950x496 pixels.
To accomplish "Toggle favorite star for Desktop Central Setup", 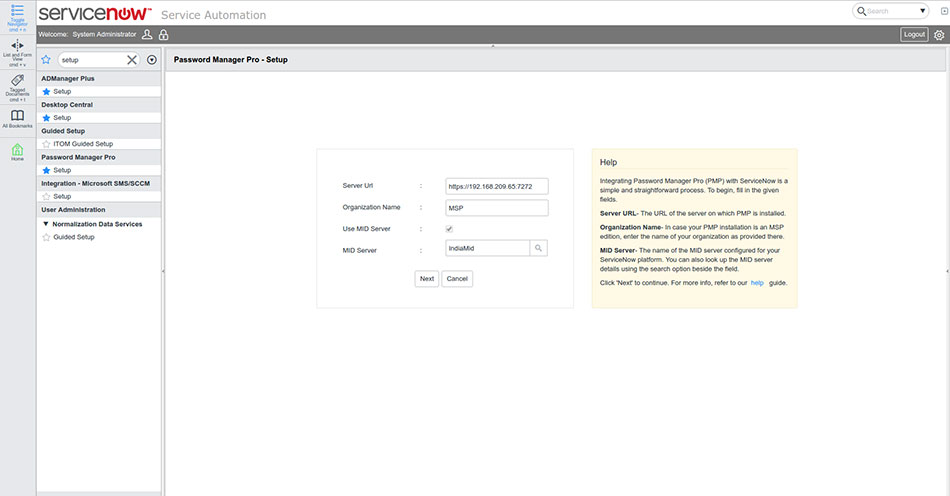I will point(46,117).
